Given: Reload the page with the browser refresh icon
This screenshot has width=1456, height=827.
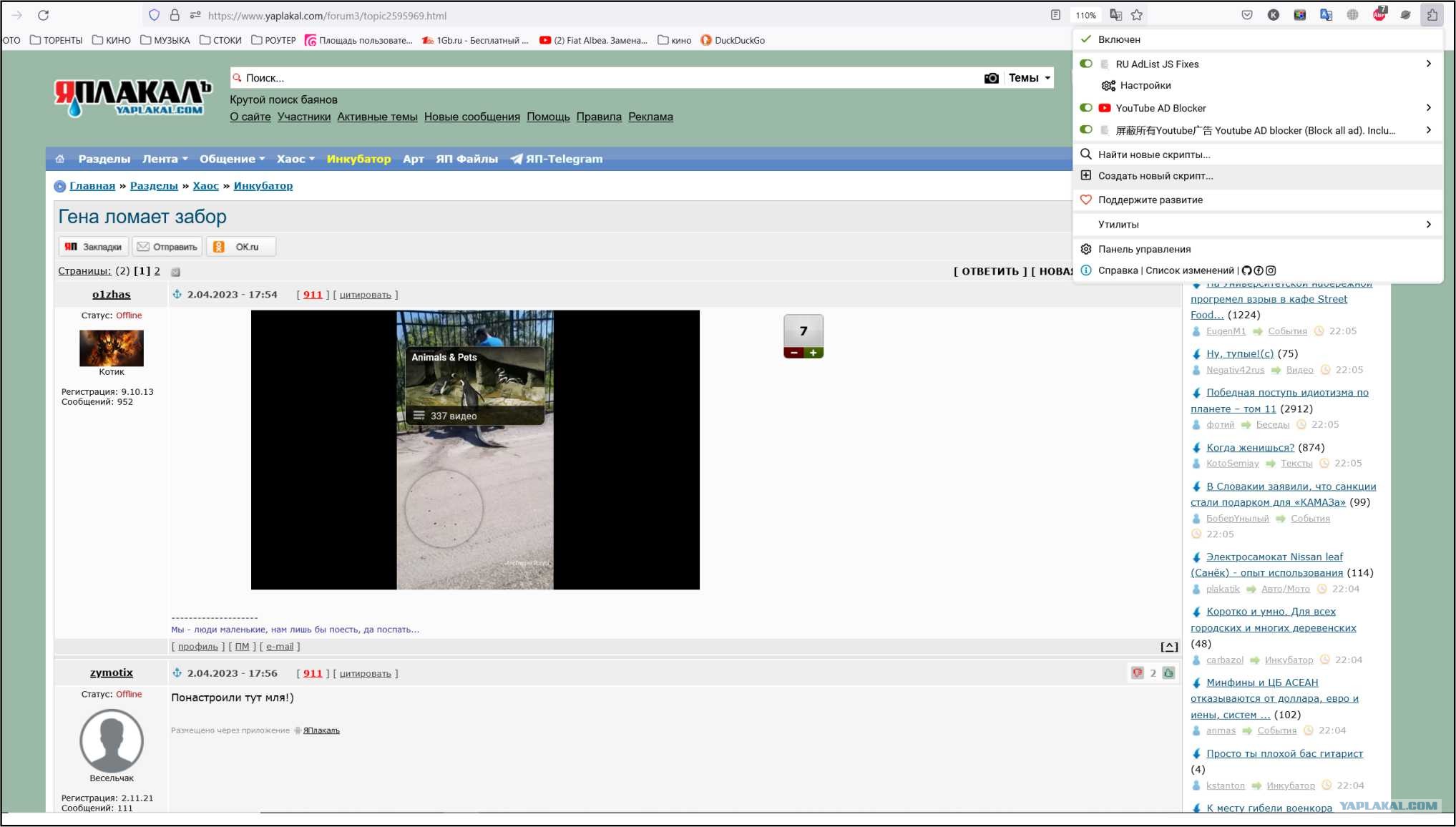Looking at the screenshot, I should click(44, 15).
